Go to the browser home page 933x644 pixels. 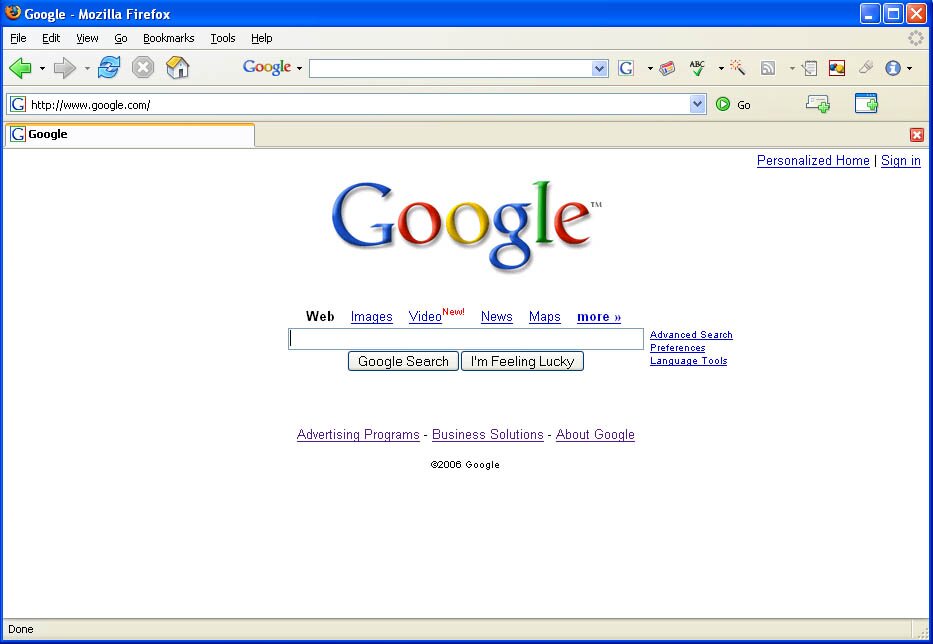(178, 68)
